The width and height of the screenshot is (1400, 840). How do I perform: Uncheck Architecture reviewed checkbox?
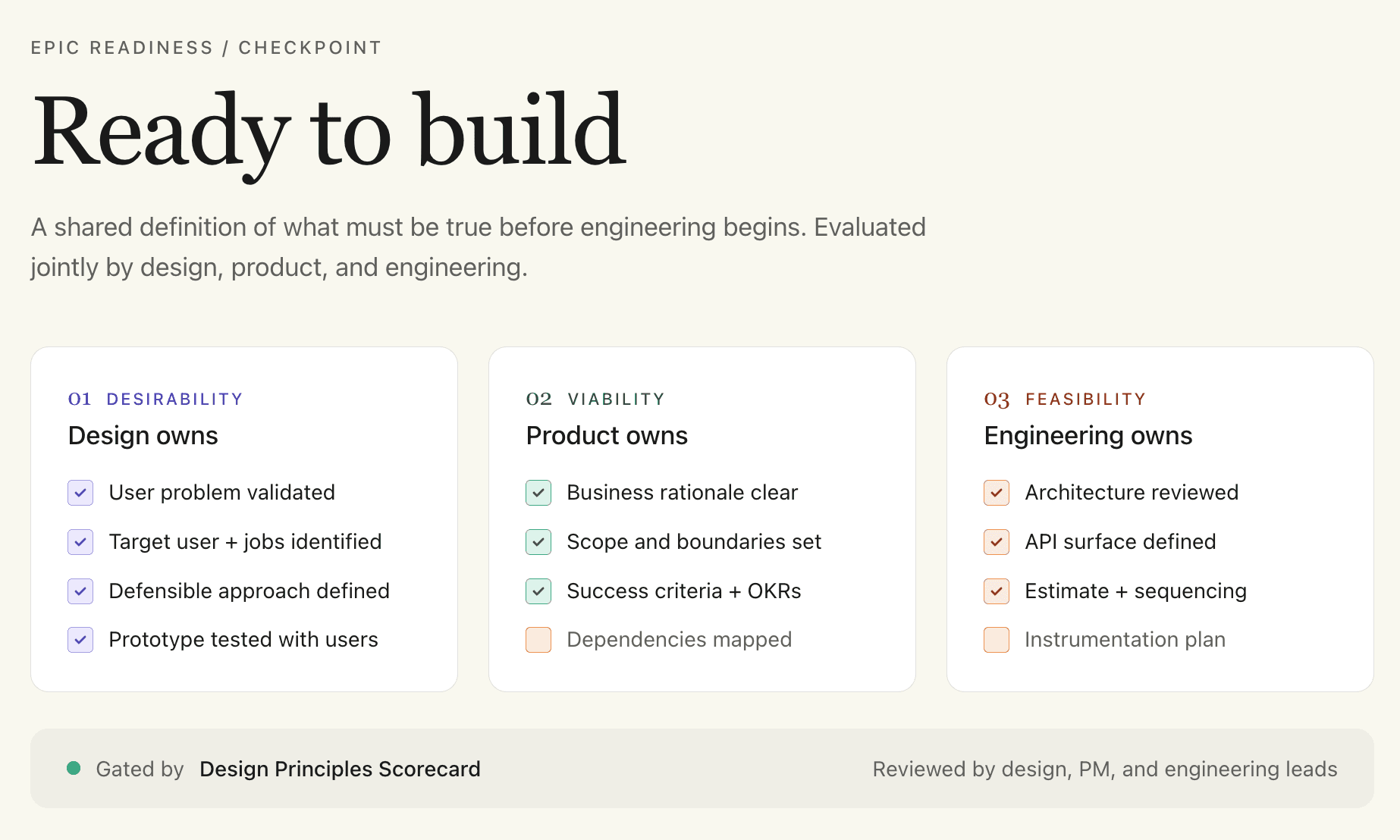[x=997, y=493]
